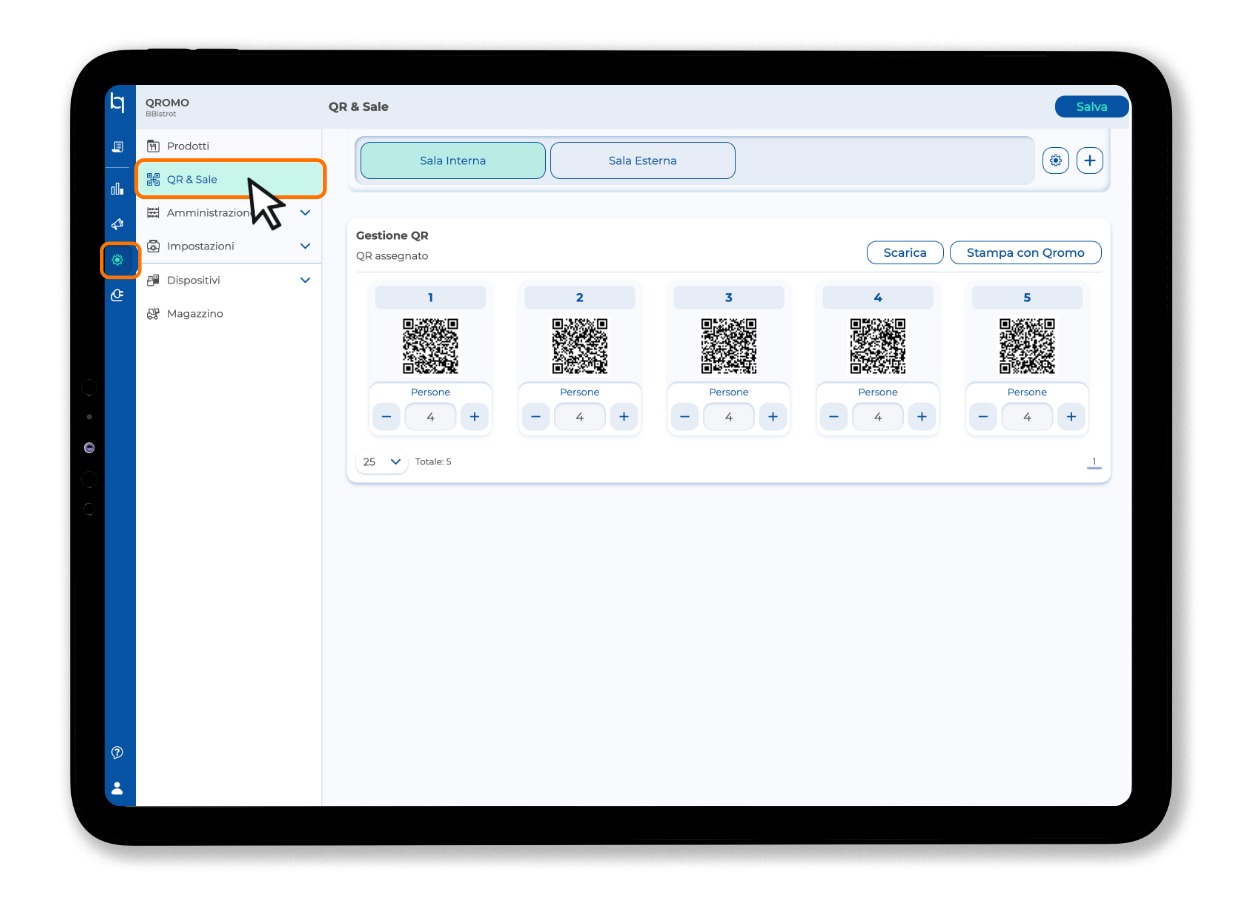Decrease persons for table 1
Viewport: 1250px width, 920px height.
tap(387, 417)
